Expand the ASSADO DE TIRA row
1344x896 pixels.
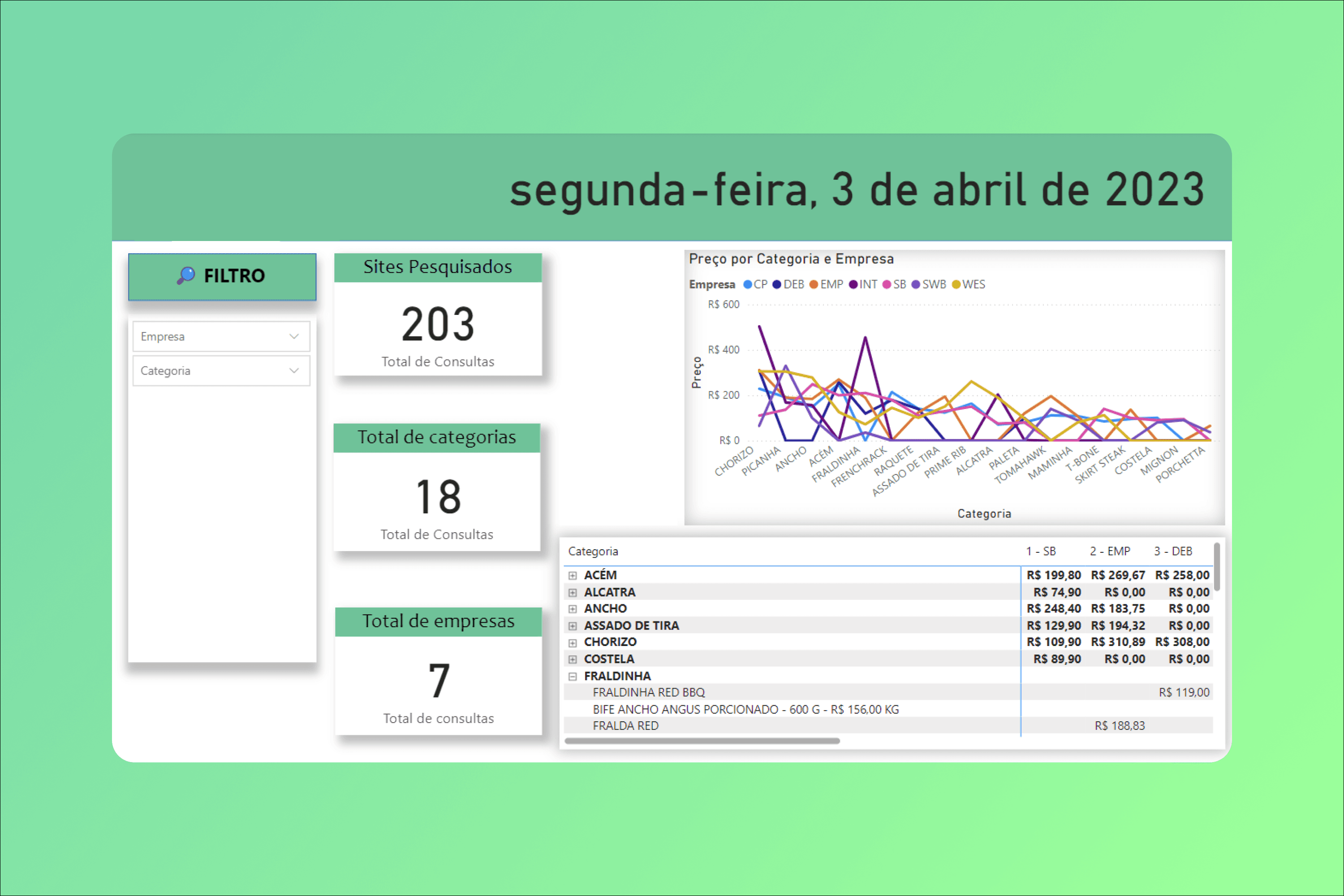tap(572, 626)
